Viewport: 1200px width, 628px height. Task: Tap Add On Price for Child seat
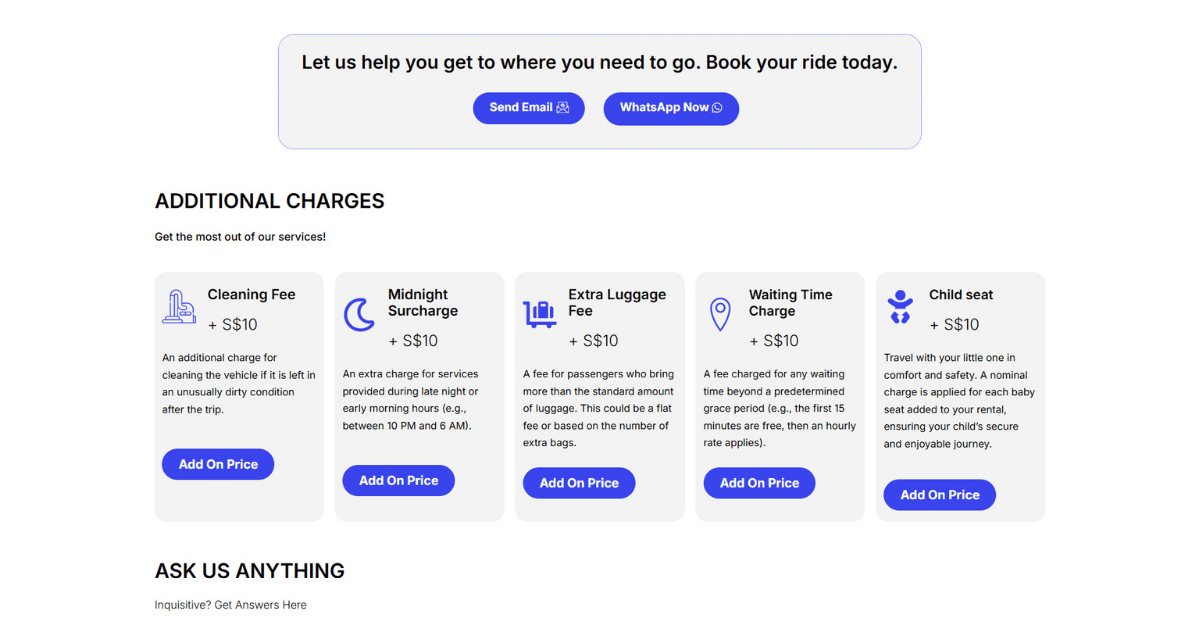point(939,495)
